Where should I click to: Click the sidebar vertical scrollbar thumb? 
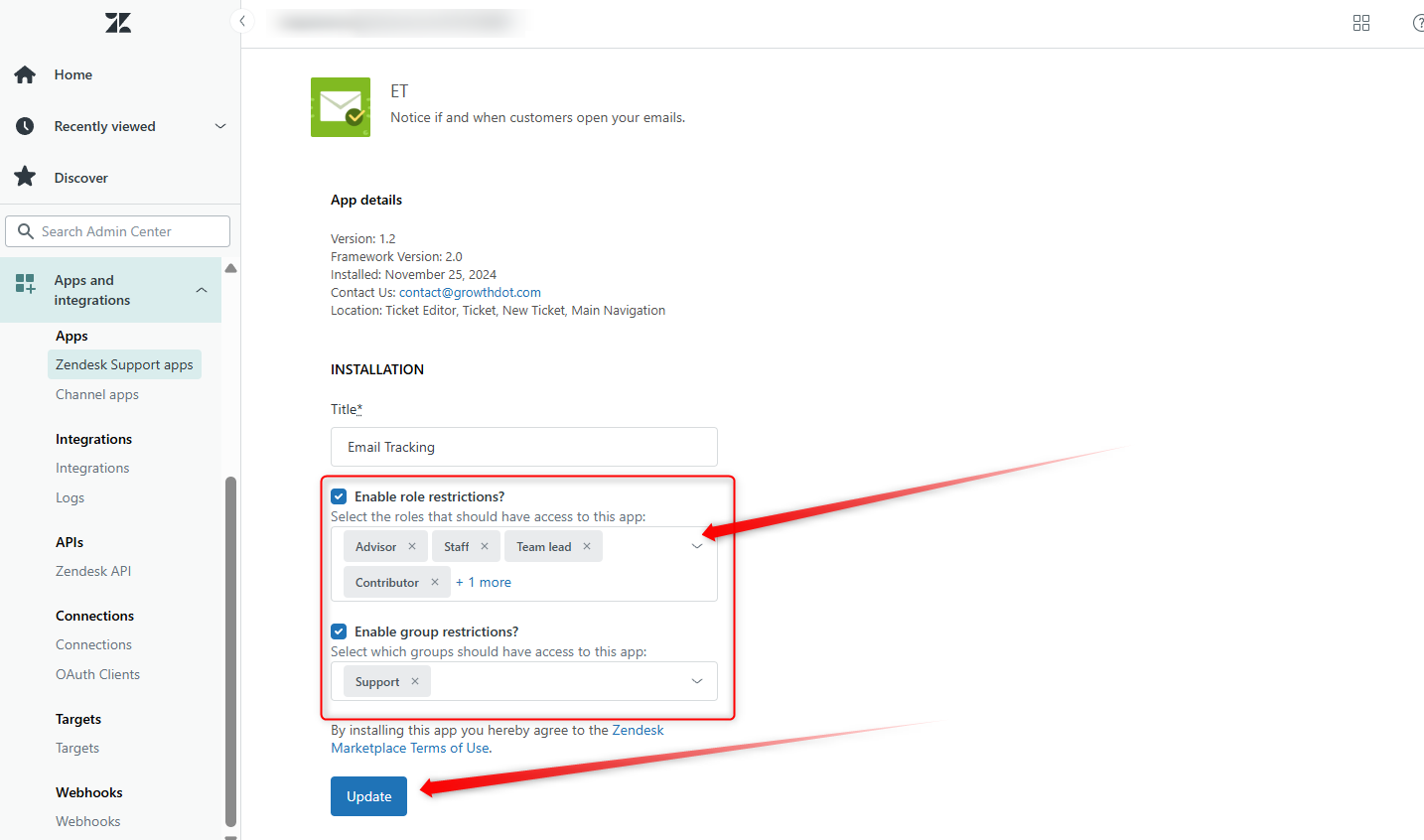(x=230, y=651)
